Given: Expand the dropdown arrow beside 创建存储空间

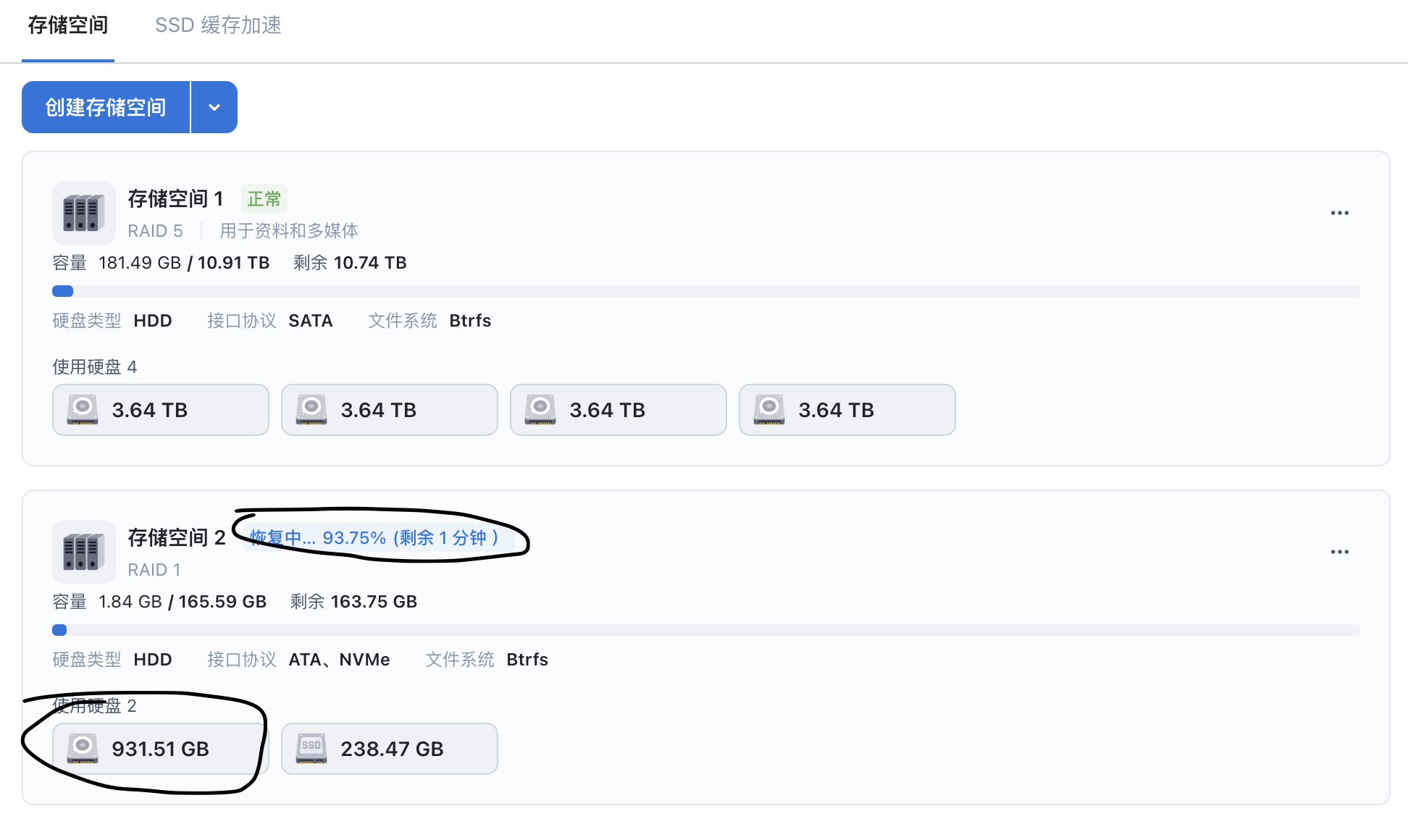Looking at the screenshot, I should tap(214, 107).
